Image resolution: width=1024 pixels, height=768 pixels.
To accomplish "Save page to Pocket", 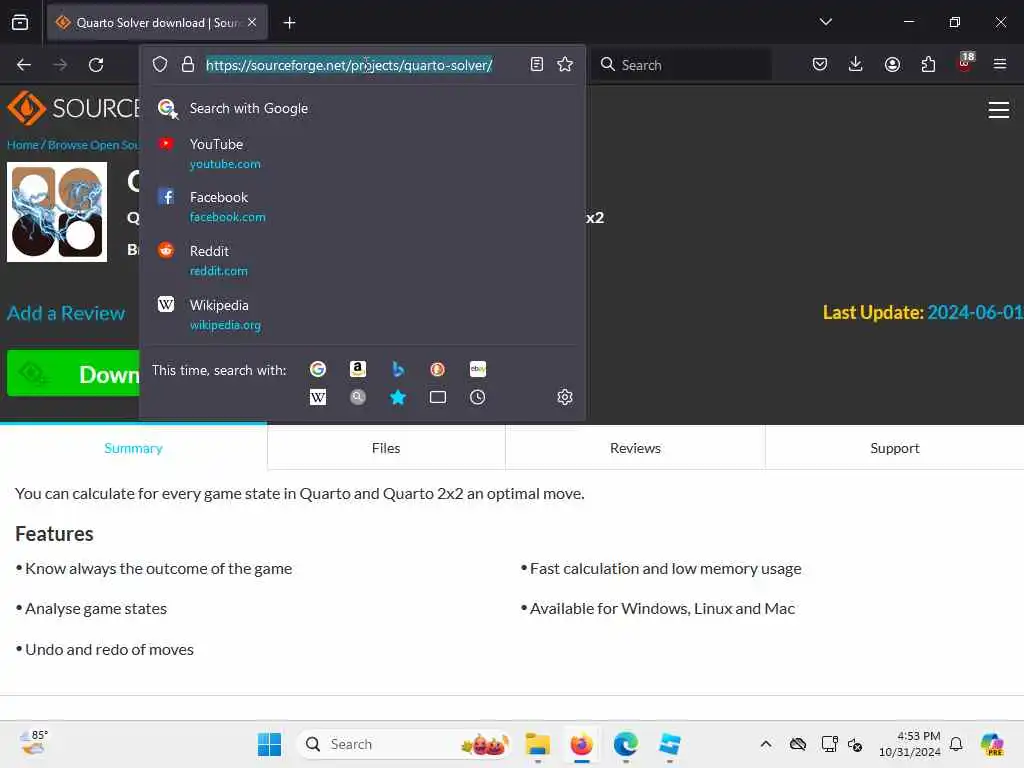I will [x=820, y=64].
